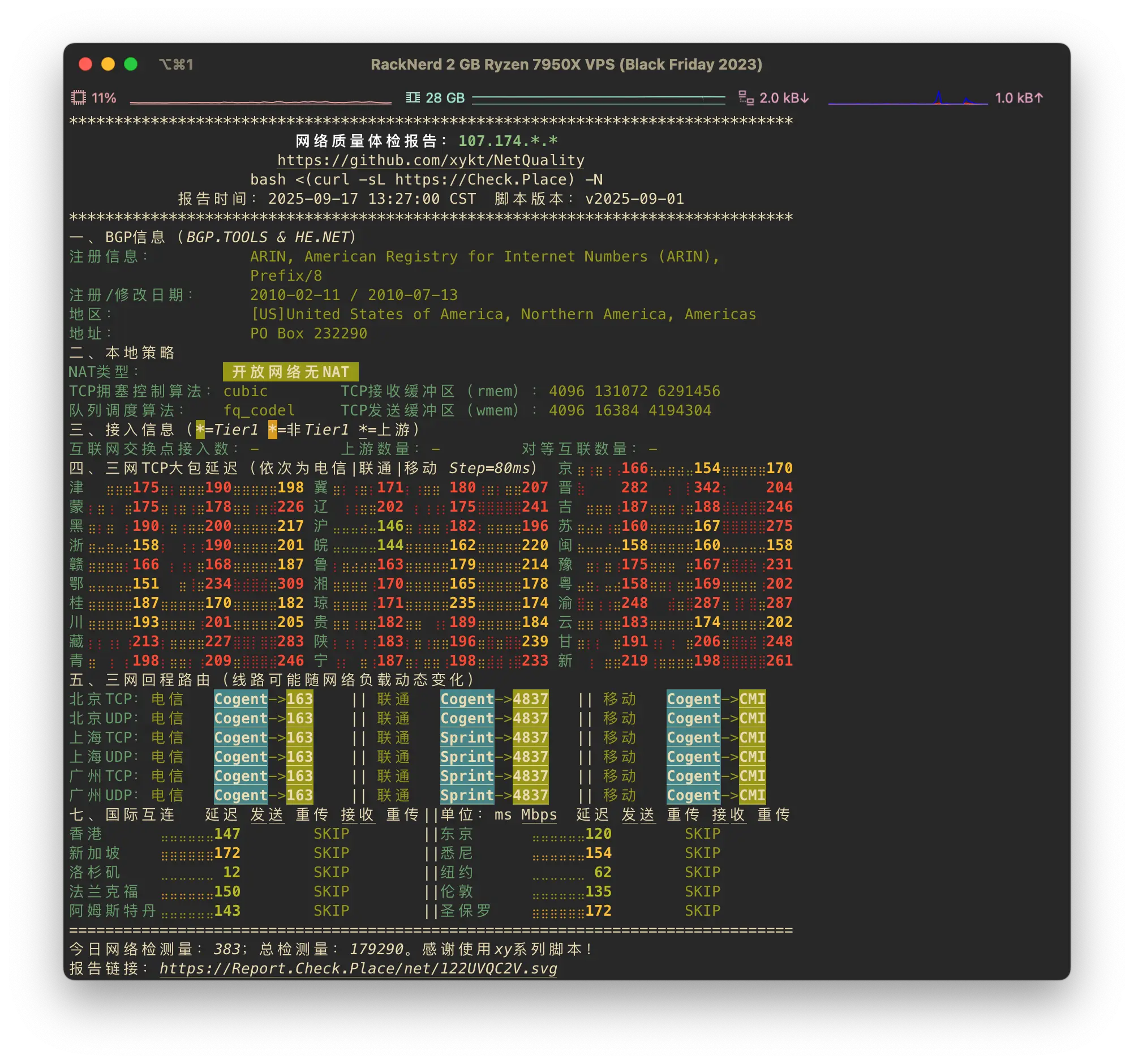Click the network upload graph with spikes
Screen dimensions: 1134x1064
pyautogui.click(x=908, y=98)
